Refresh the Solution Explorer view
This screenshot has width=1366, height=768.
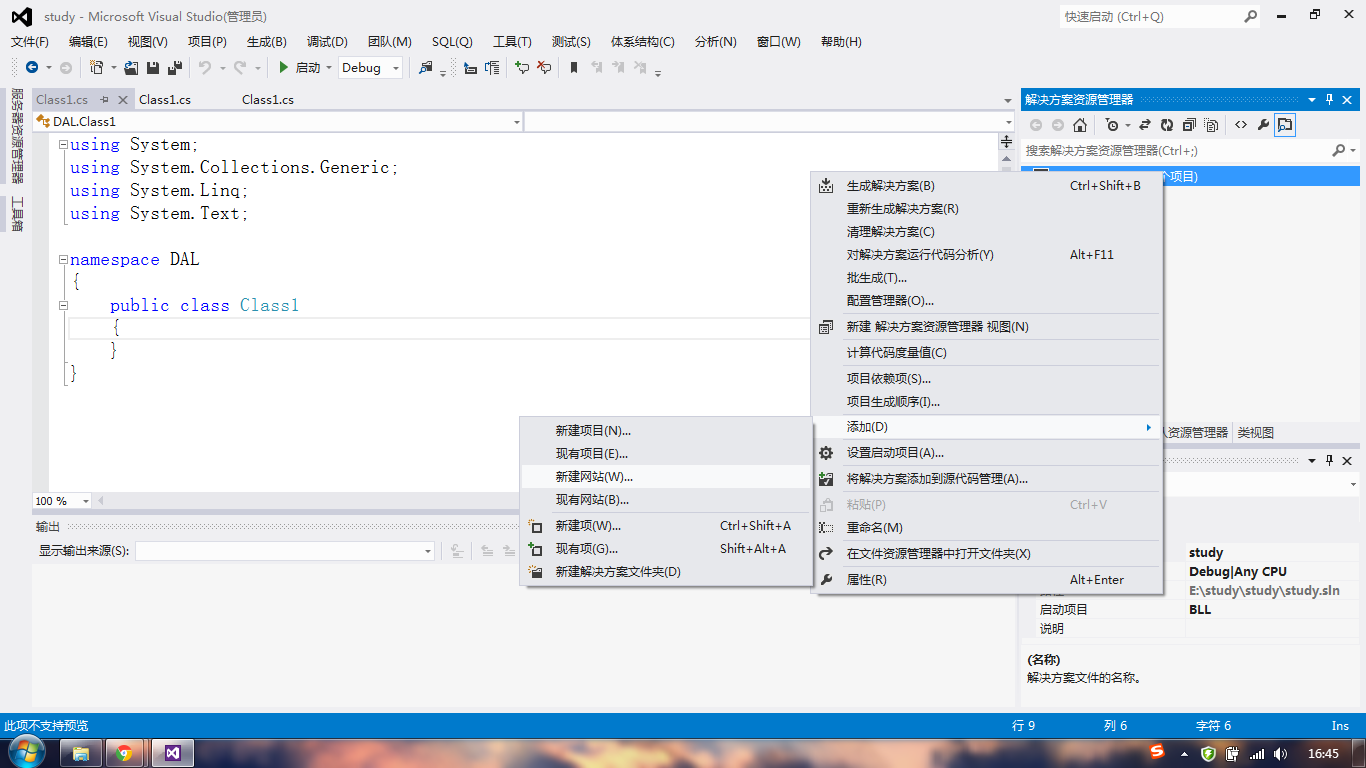click(1166, 124)
